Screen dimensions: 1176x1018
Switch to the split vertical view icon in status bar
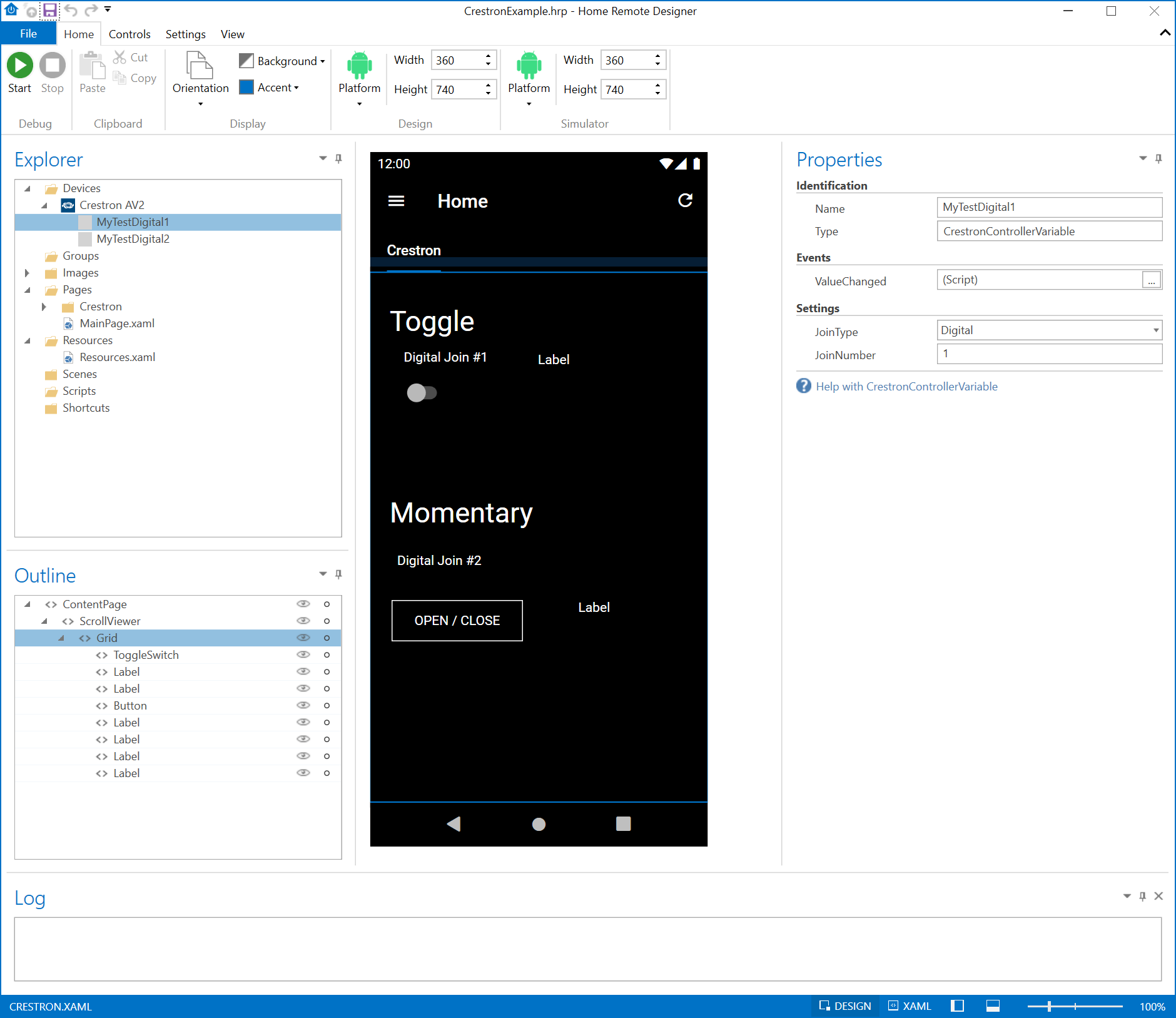(957, 1006)
